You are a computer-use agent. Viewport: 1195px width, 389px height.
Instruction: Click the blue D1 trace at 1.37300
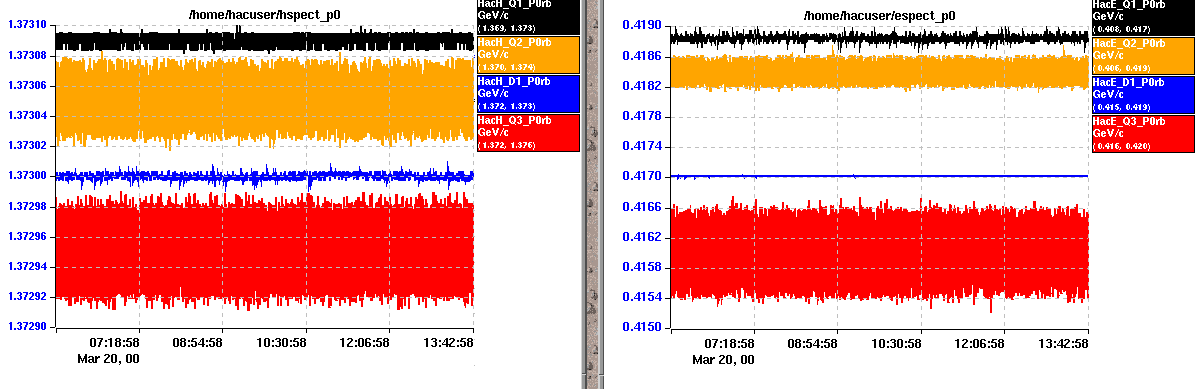tap(264, 176)
